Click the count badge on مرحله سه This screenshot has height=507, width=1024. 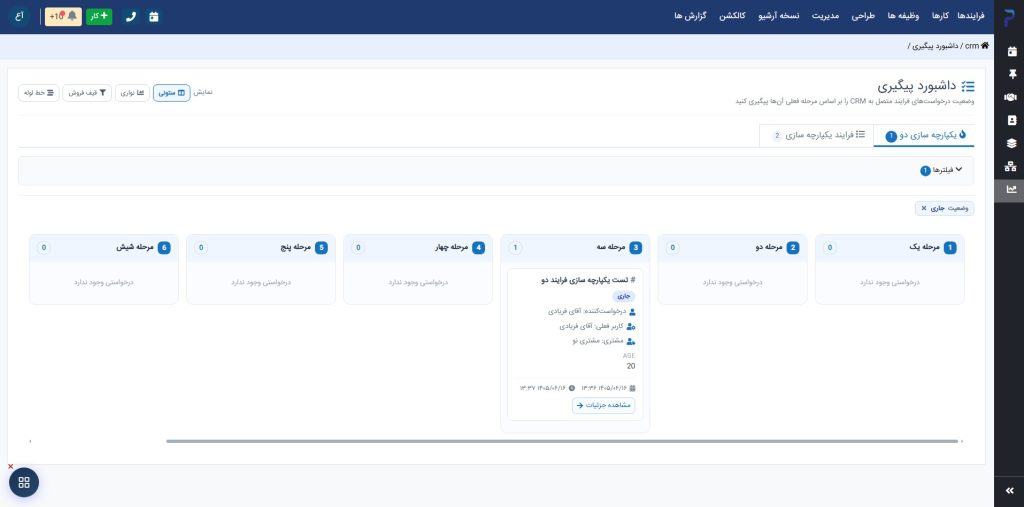515,248
